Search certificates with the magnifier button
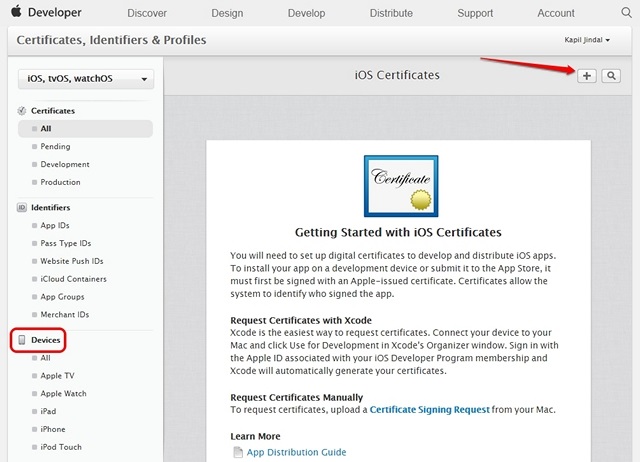The width and height of the screenshot is (640, 462). (611, 76)
